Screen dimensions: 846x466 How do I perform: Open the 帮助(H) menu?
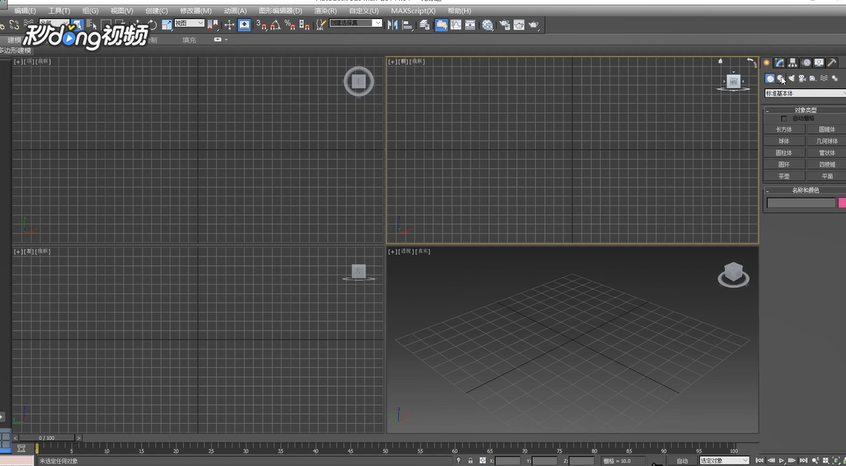coord(459,11)
